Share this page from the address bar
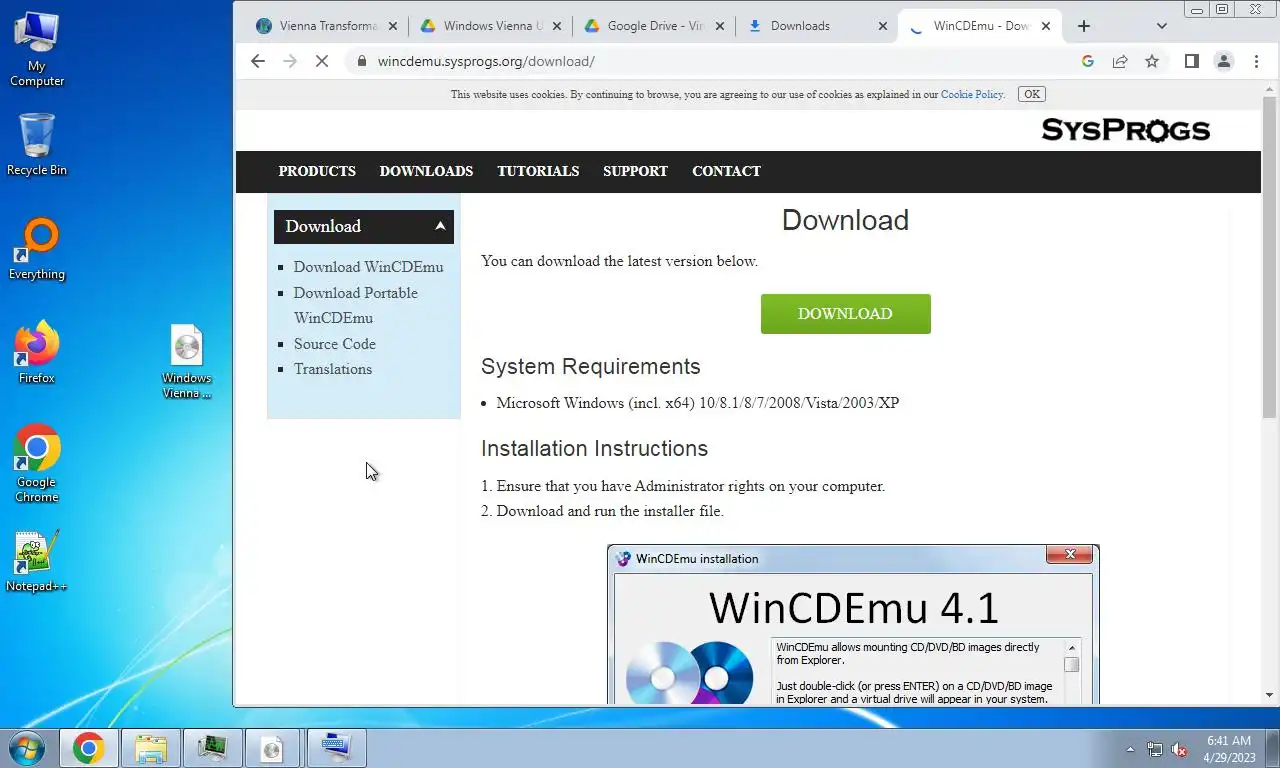 click(x=1120, y=61)
